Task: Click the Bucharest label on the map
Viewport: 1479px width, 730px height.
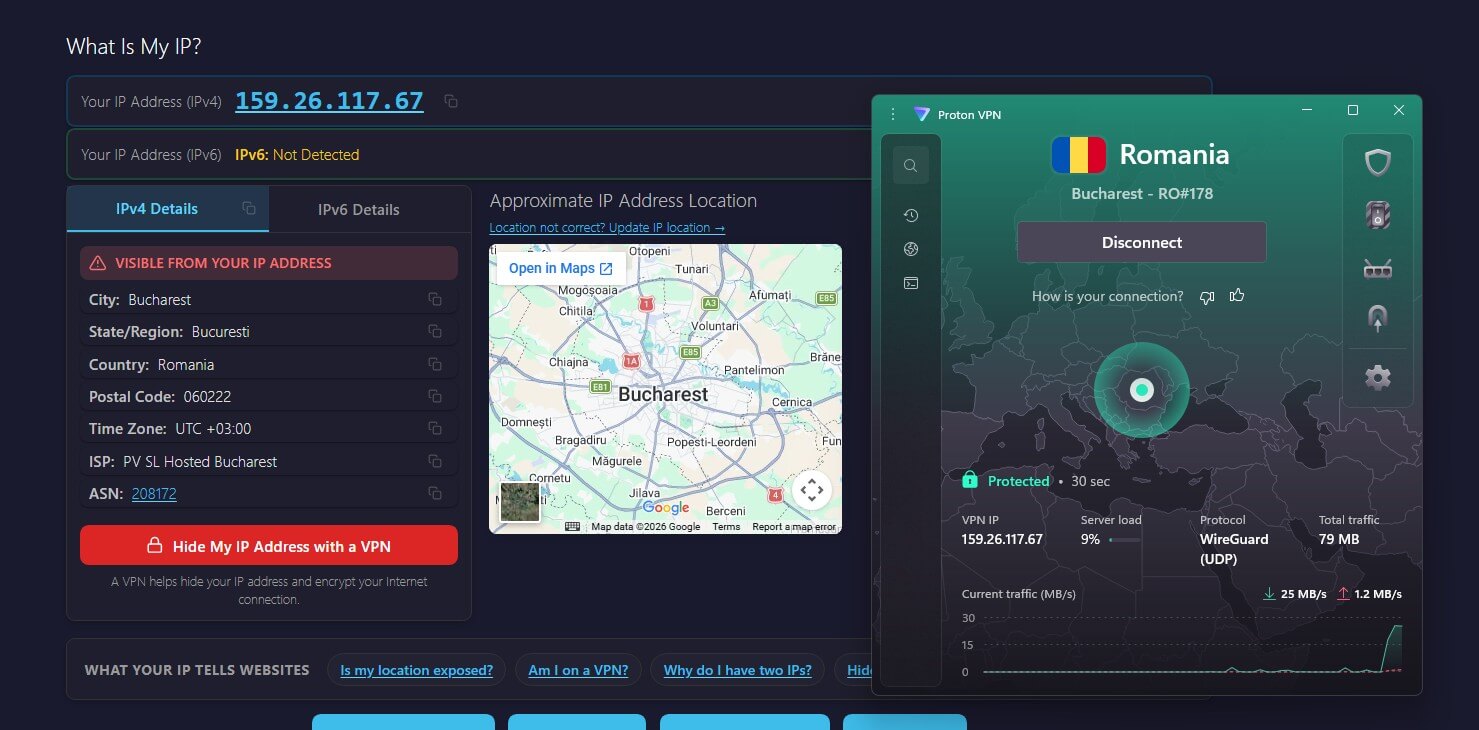Action: pos(663,394)
